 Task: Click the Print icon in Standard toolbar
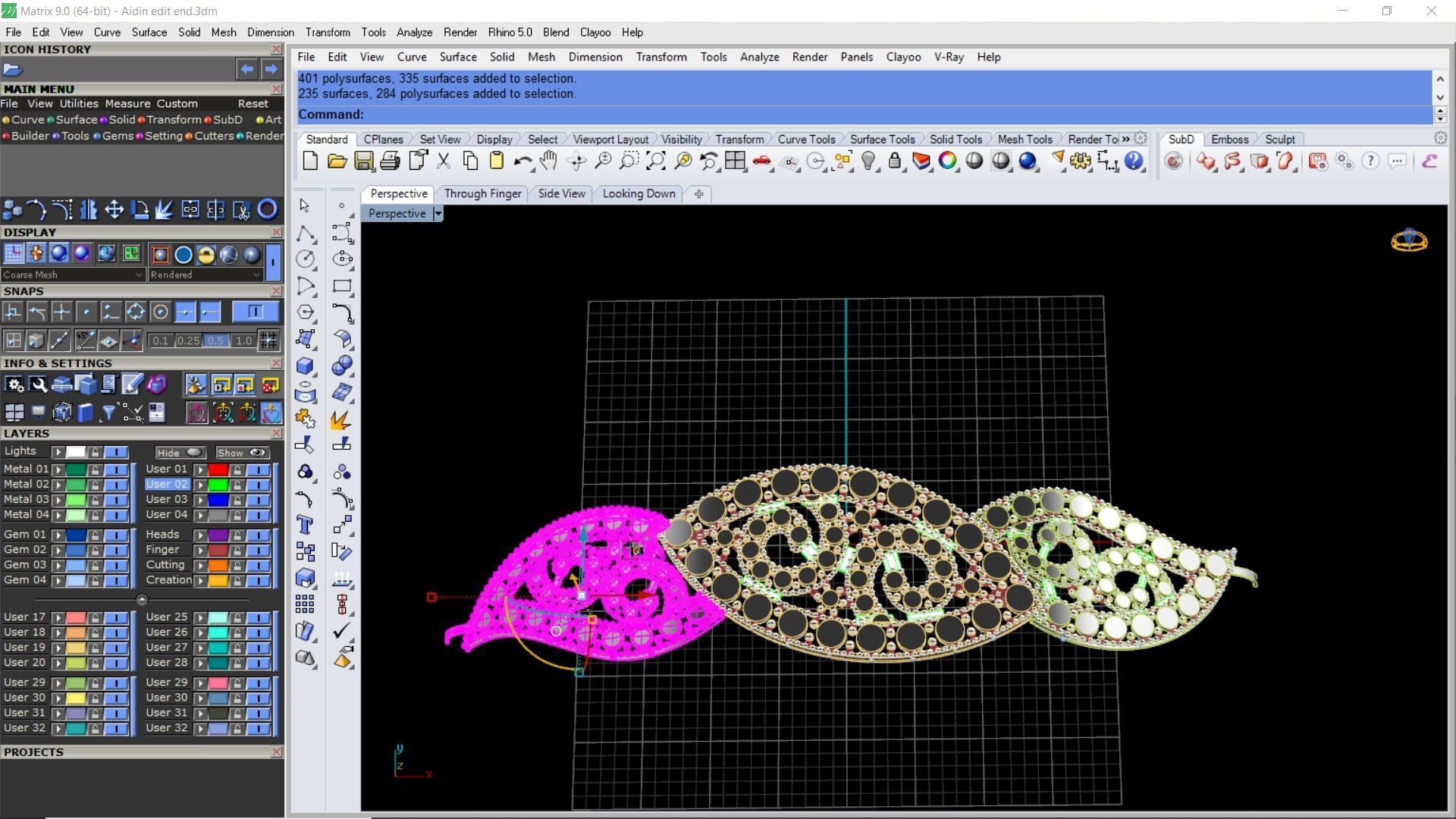point(390,161)
